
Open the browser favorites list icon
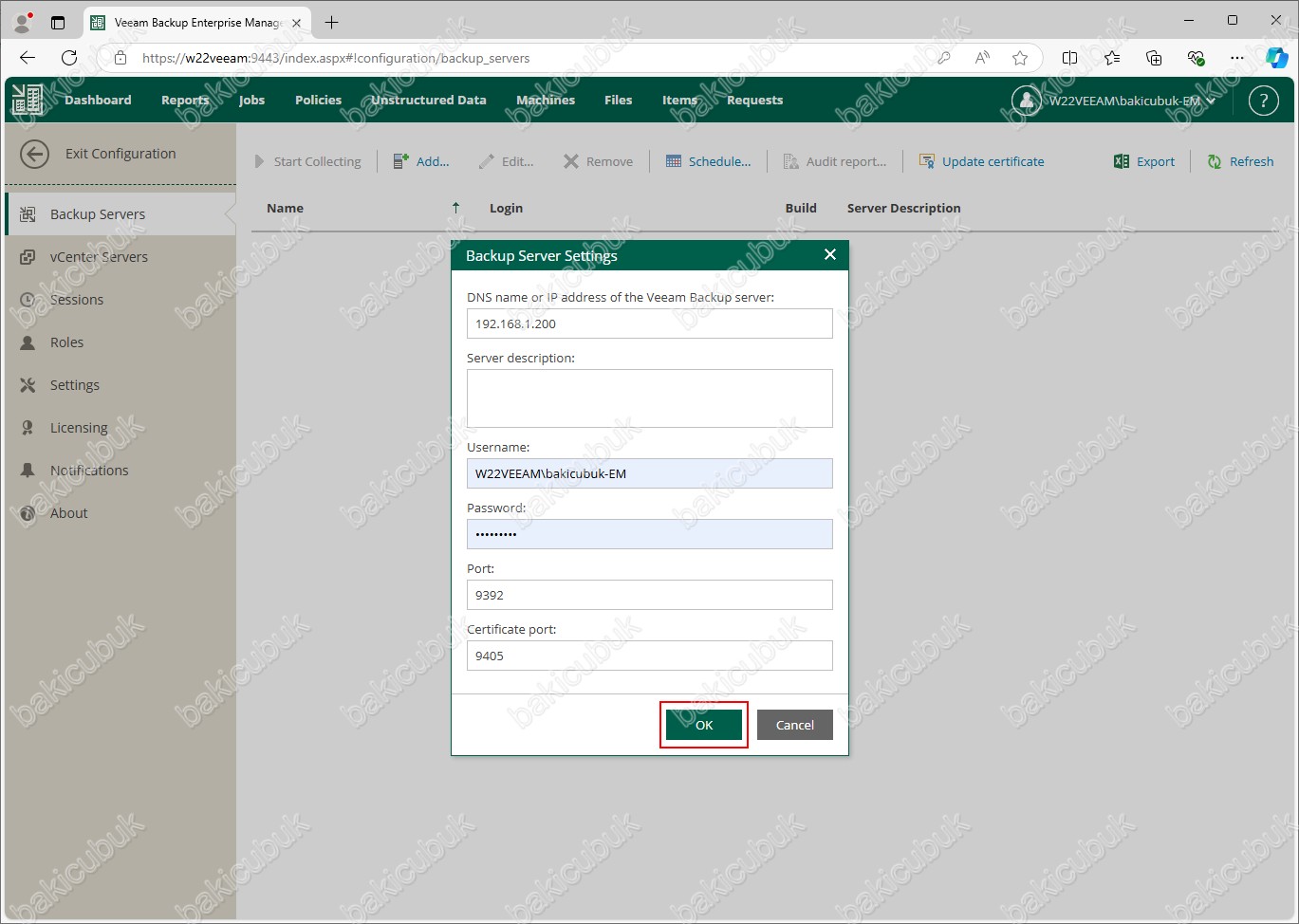(x=1112, y=58)
